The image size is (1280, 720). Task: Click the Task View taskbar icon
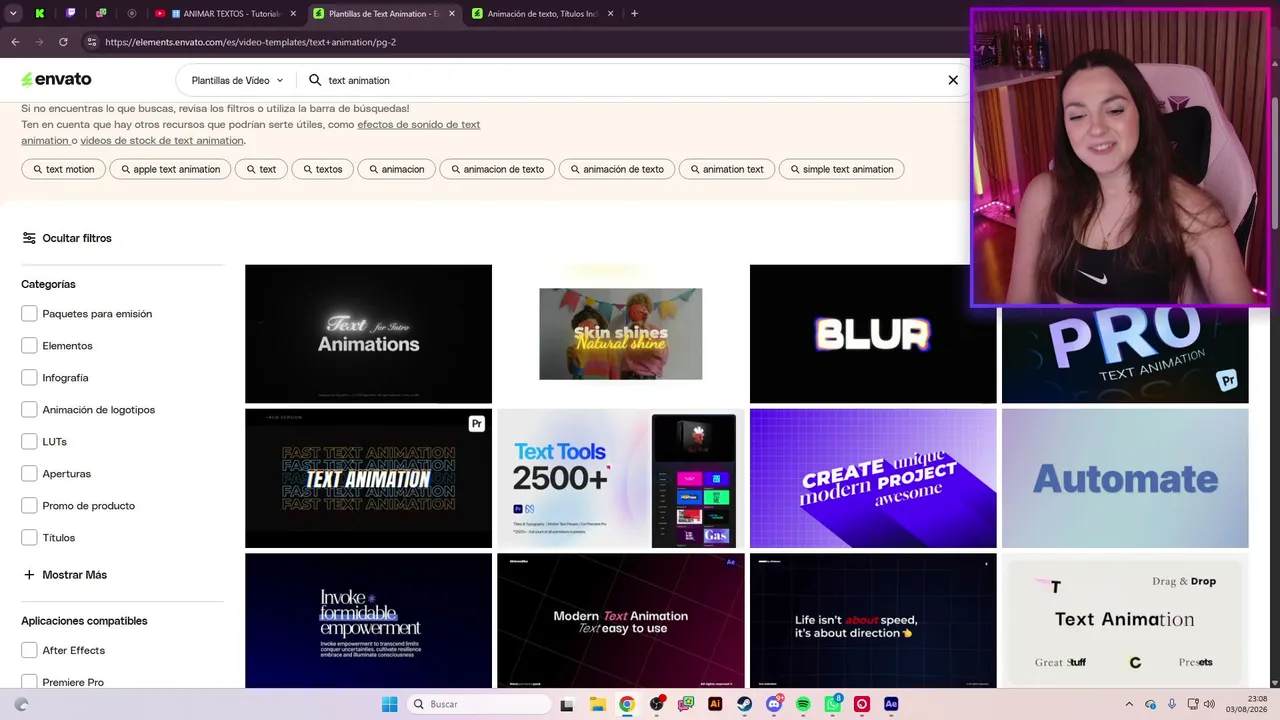567,704
